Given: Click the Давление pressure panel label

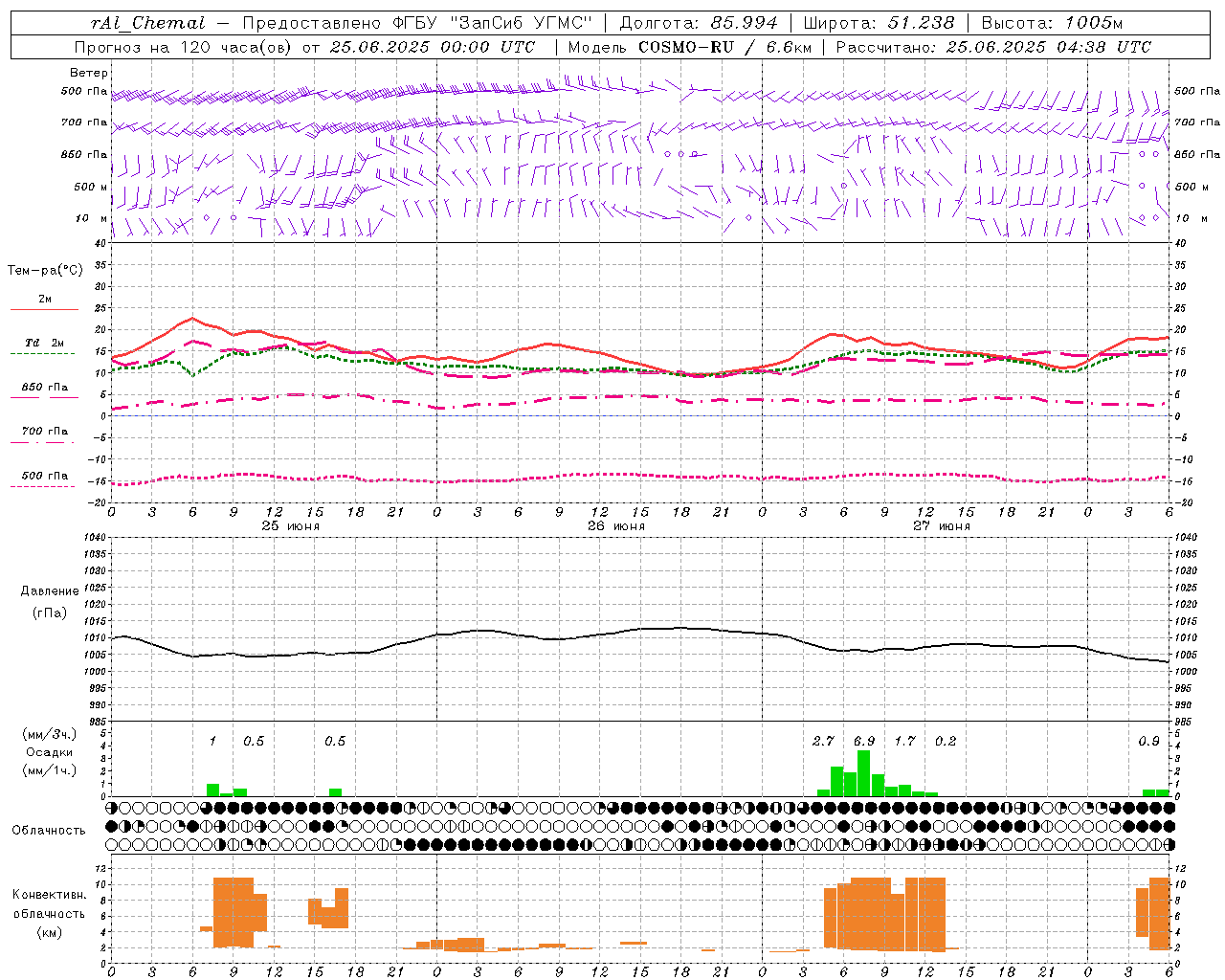Looking at the screenshot, I should coord(50,591).
